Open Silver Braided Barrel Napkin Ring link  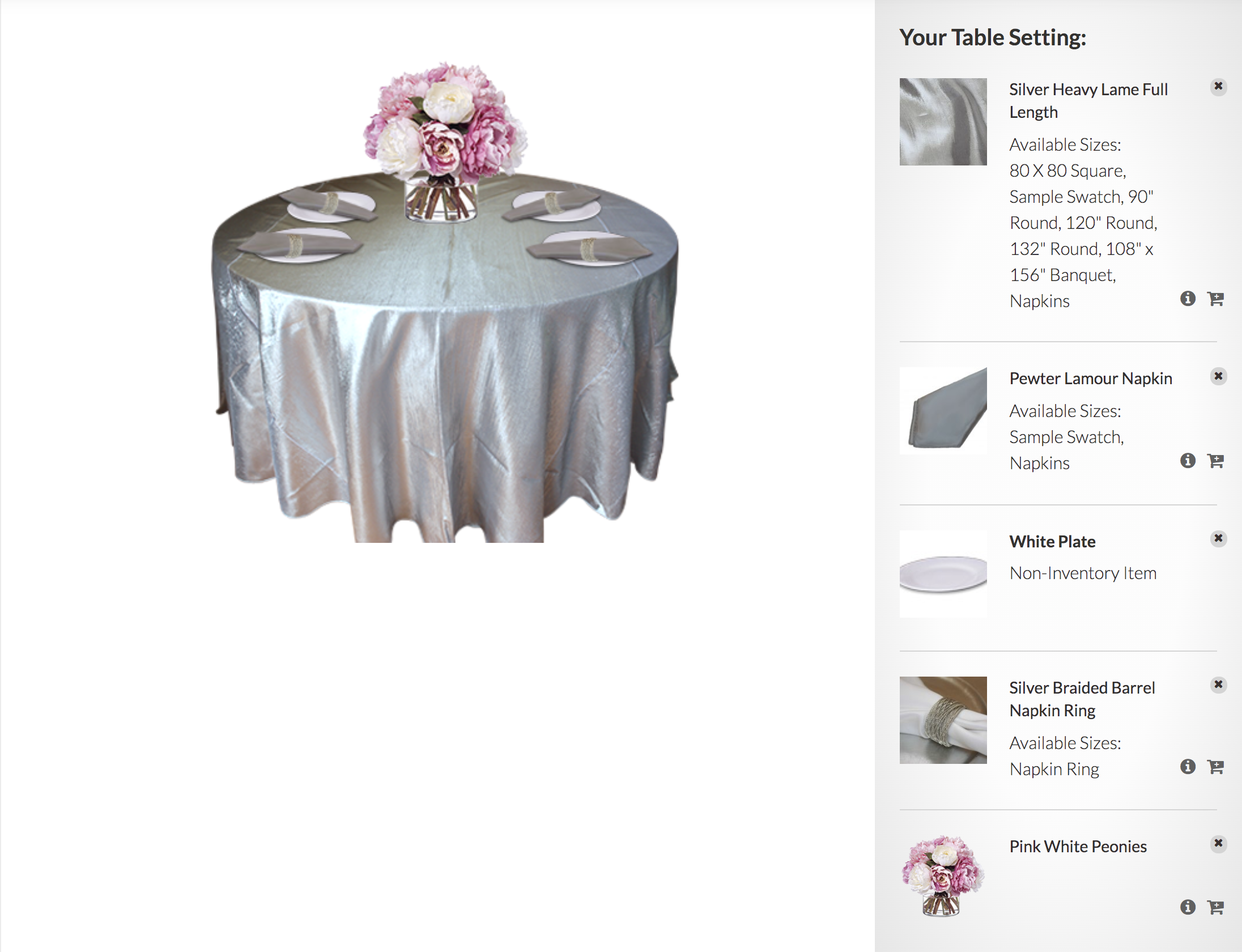tap(1082, 699)
